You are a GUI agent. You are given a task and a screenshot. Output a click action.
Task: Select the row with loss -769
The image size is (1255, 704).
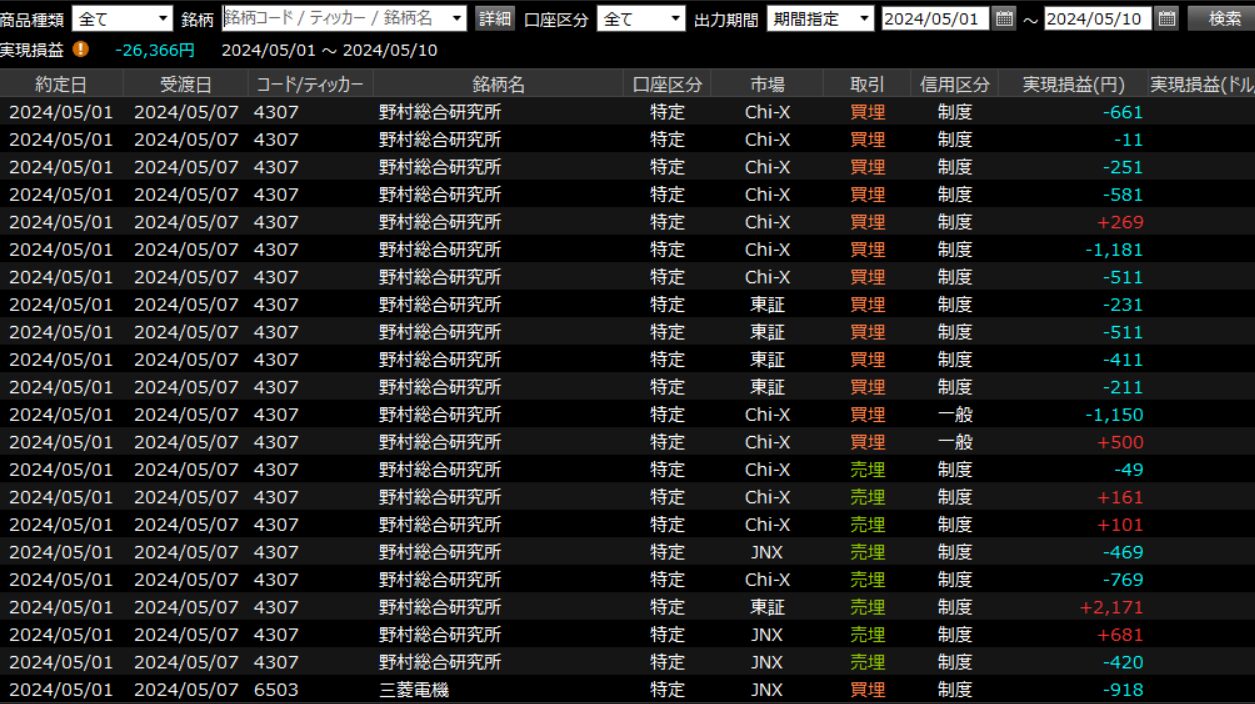pyautogui.click(x=627, y=580)
